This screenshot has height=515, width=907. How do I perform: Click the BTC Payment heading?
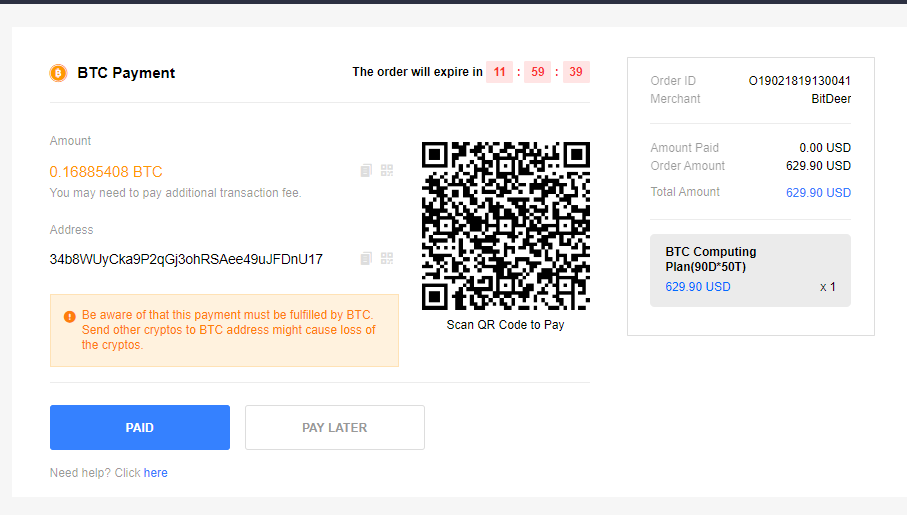point(126,73)
